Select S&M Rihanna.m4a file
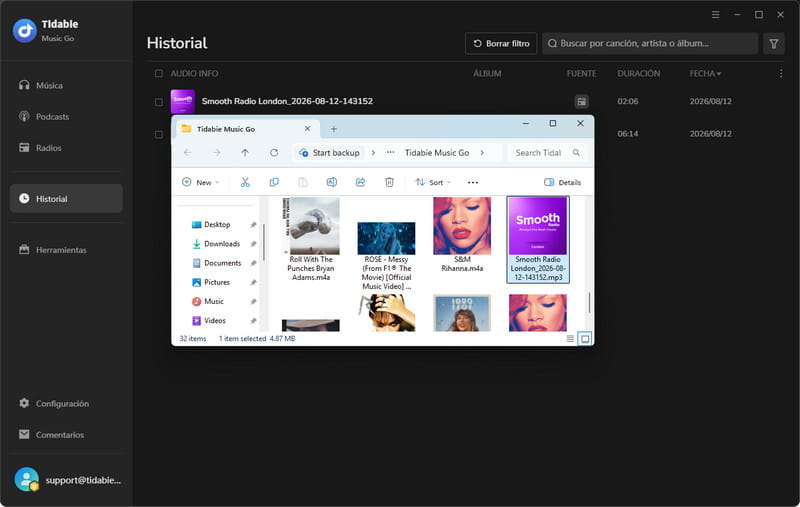Viewport: 800px width, 507px height. (x=462, y=235)
